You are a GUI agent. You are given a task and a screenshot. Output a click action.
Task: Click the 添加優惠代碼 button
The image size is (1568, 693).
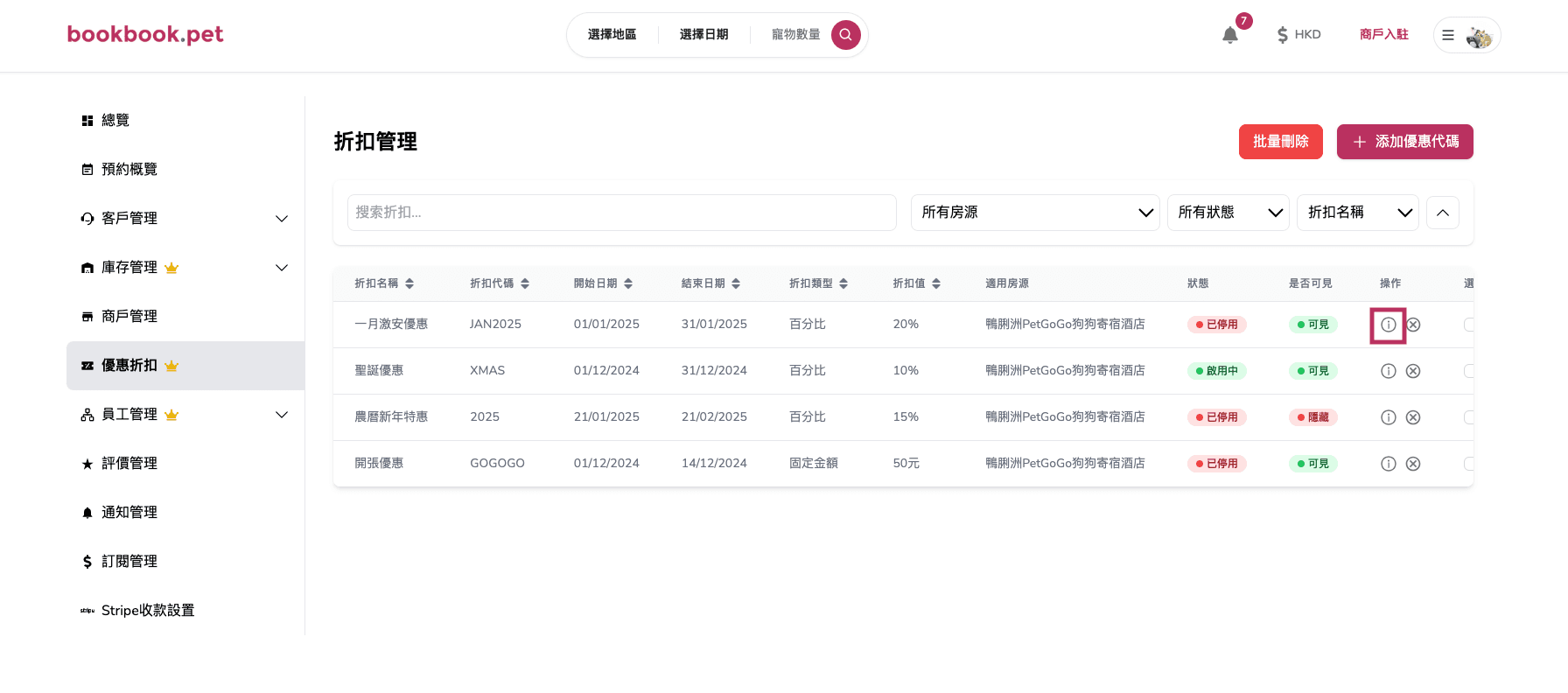(x=1405, y=142)
